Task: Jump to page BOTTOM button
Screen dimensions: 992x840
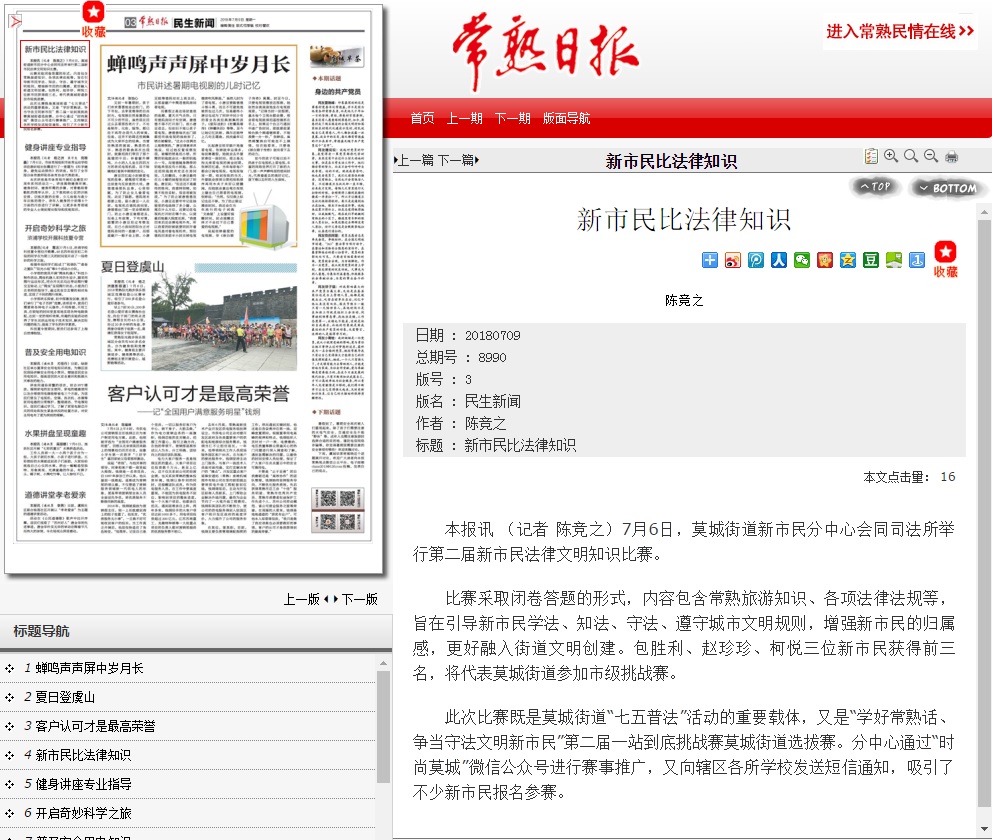Action: tap(948, 188)
